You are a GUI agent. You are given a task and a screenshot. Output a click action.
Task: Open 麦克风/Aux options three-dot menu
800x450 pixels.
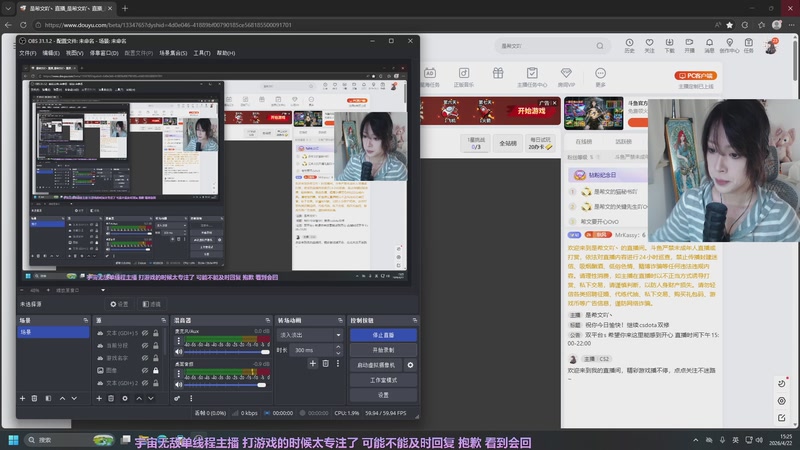(179, 340)
